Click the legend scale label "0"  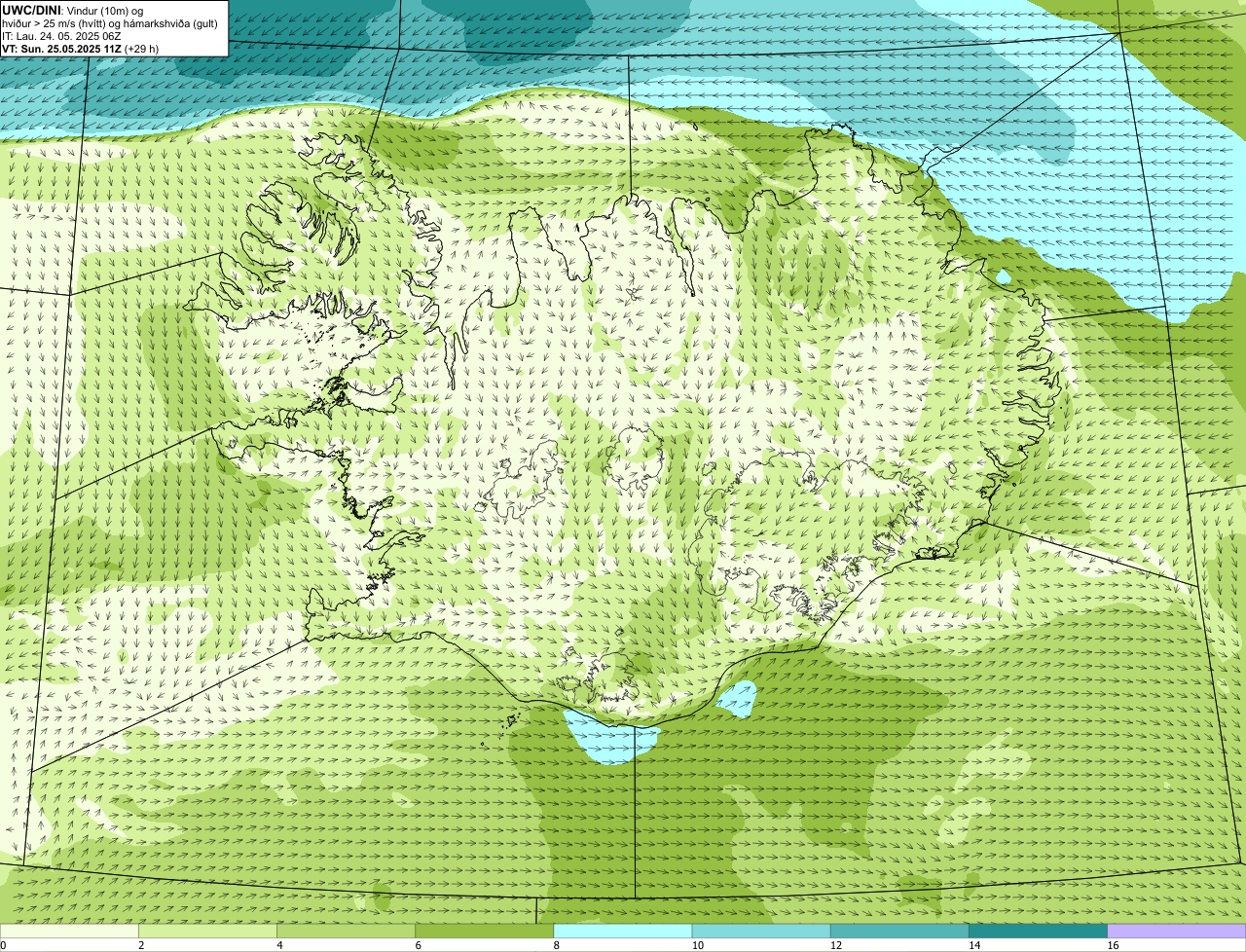point(3,945)
